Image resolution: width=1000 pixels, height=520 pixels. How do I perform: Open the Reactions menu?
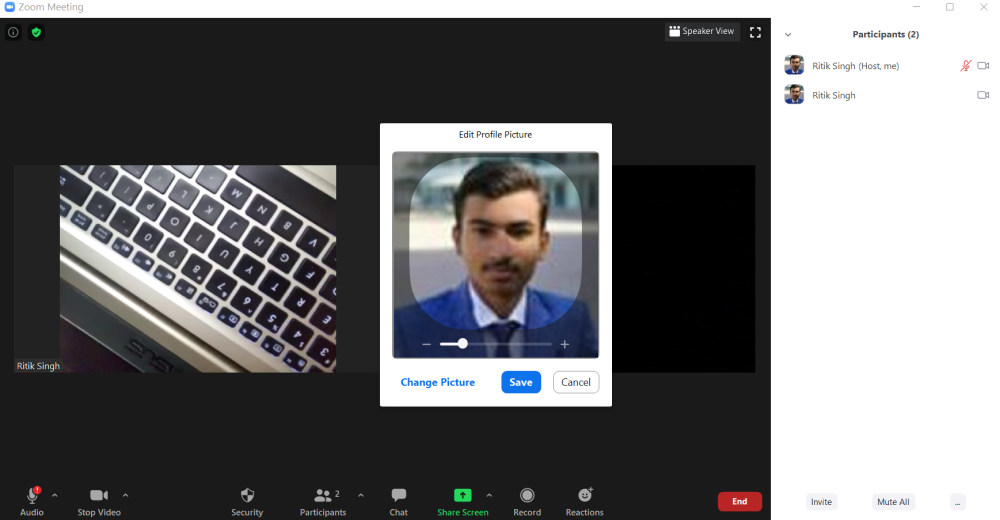585,501
